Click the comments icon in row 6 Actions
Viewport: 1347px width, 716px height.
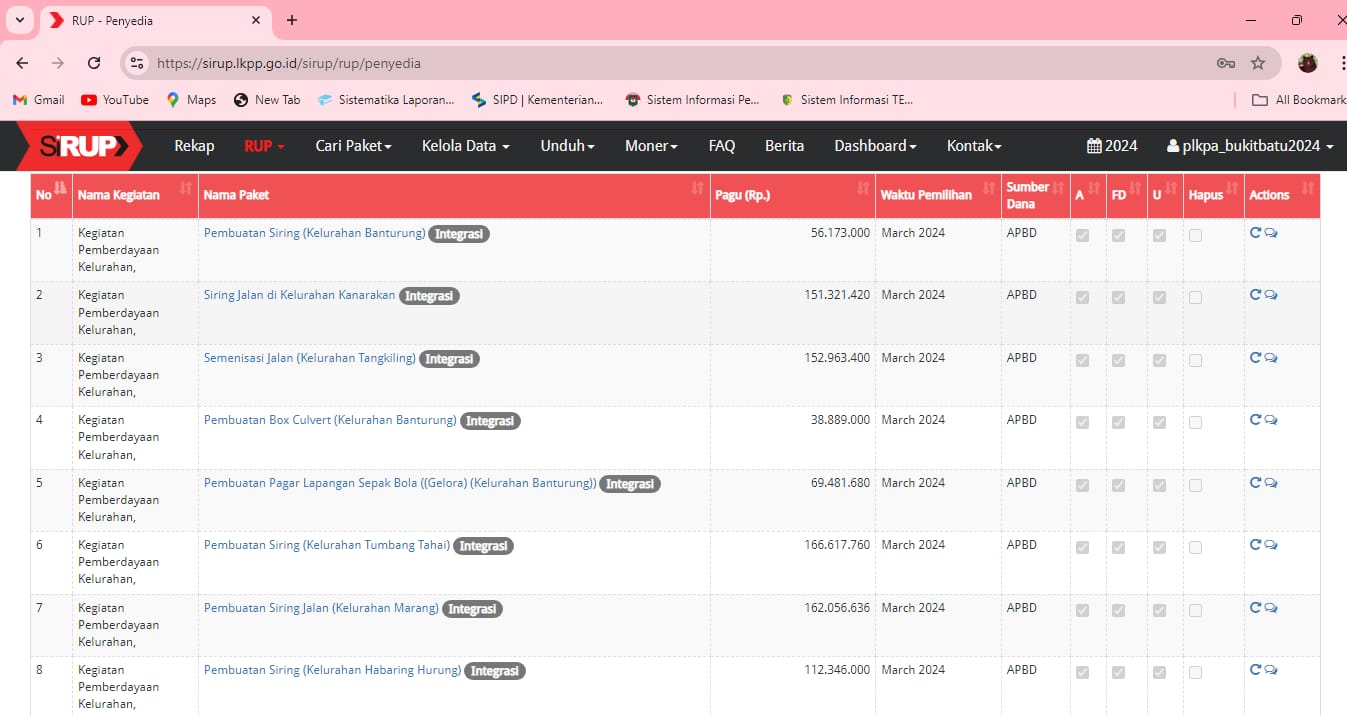coord(1271,545)
